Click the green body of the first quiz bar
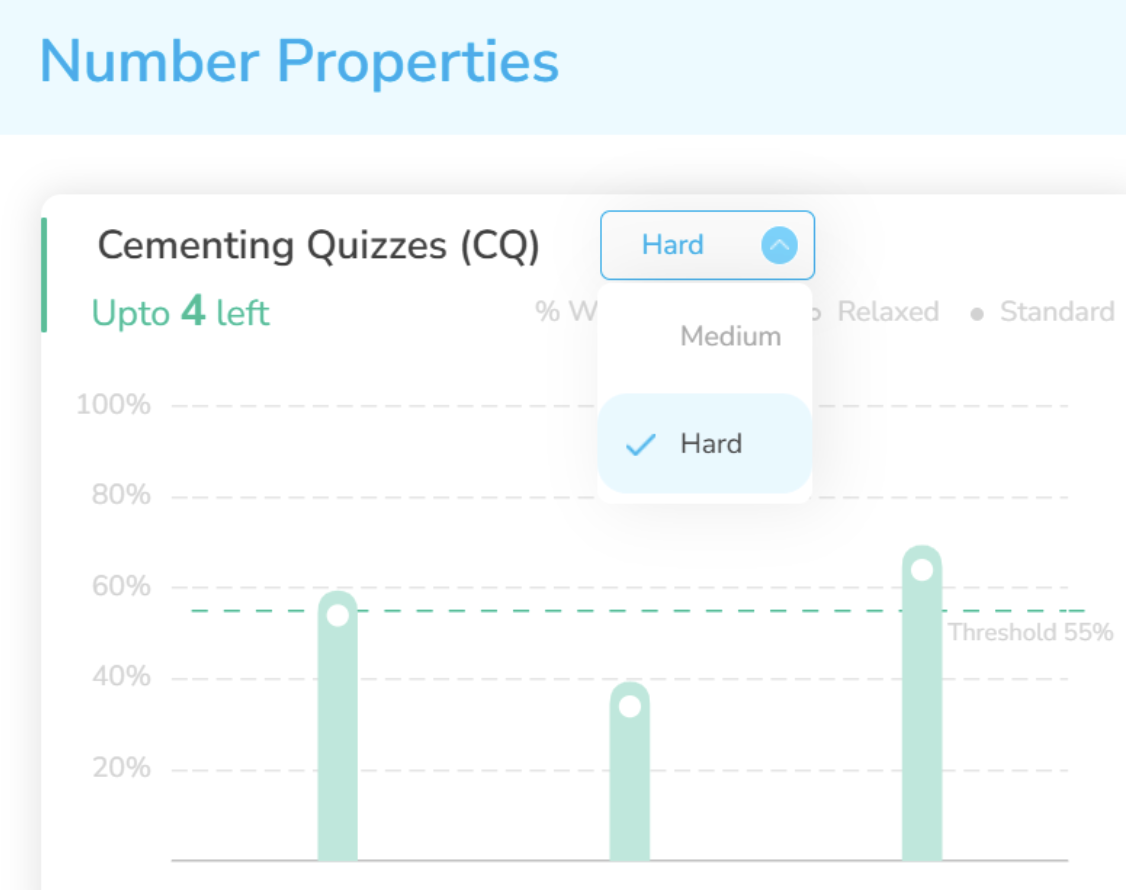The height and width of the screenshot is (894, 1134). [x=338, y=750]
